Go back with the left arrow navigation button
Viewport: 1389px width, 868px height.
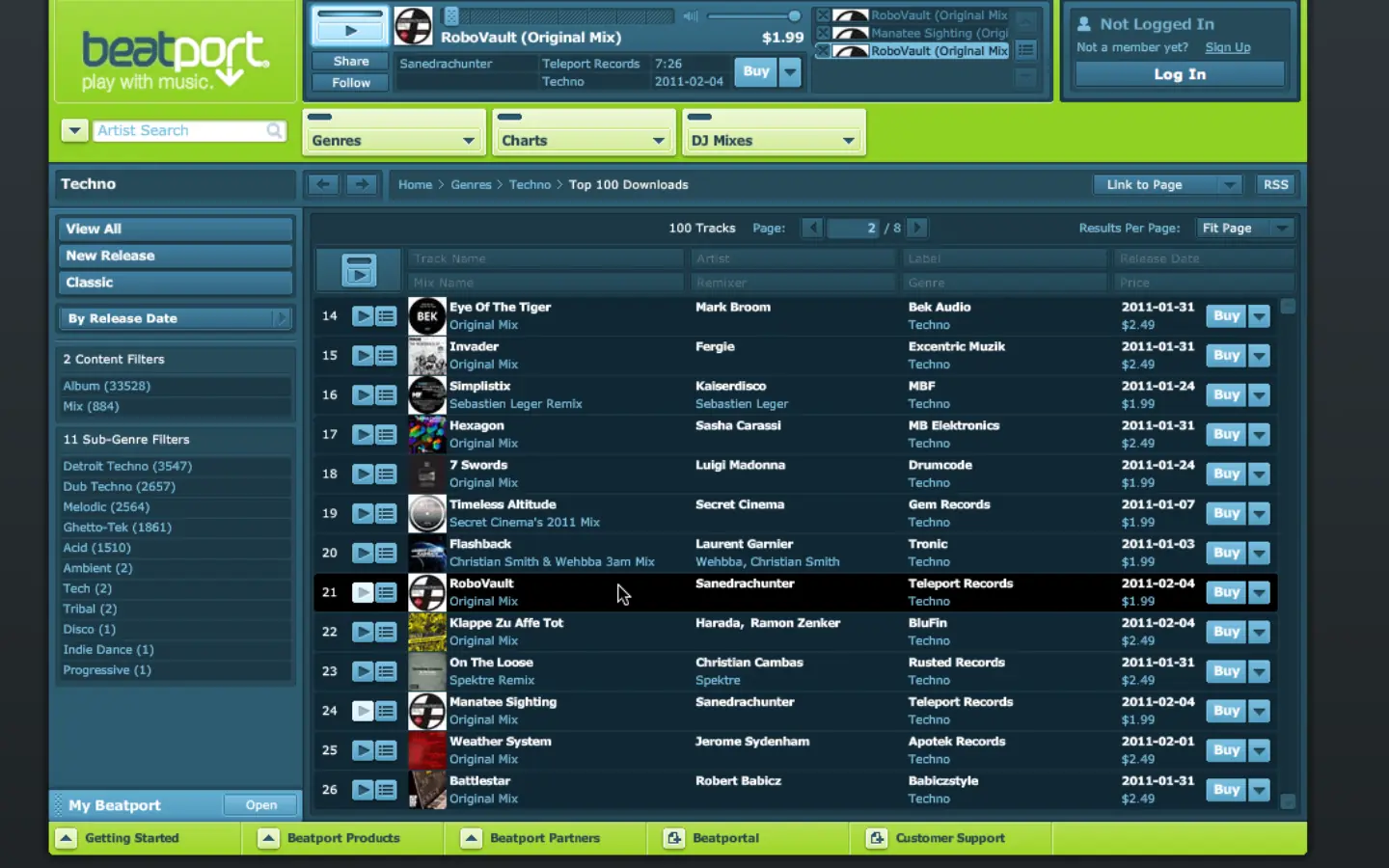click(x=323, y=184)
